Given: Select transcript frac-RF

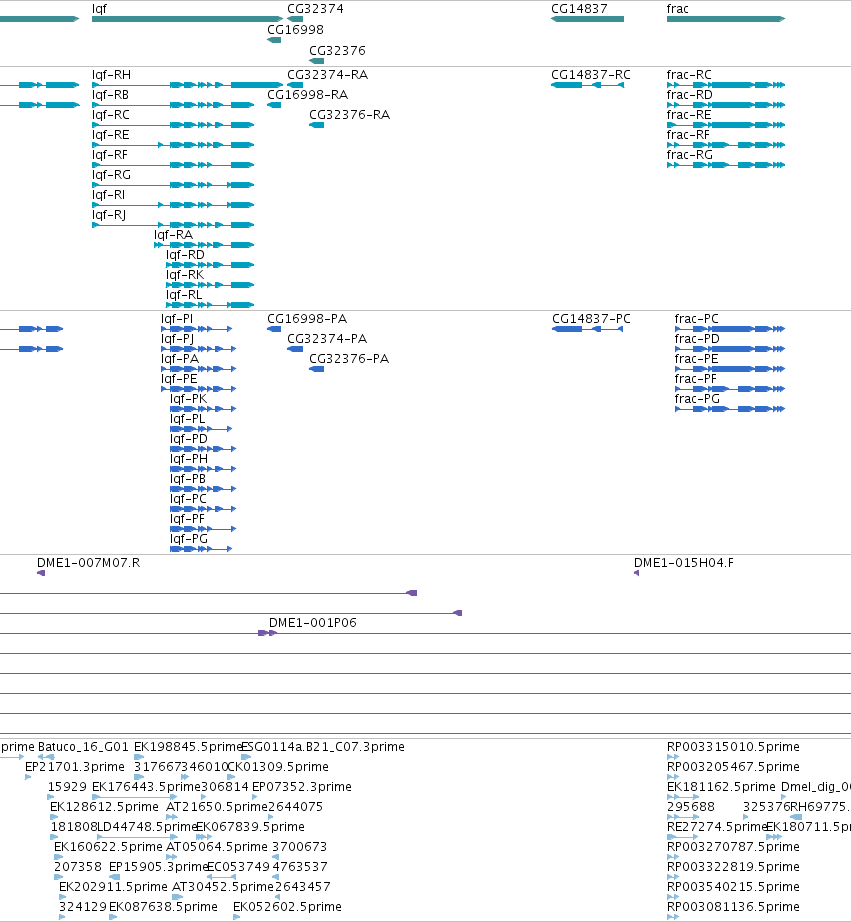Looking at the screenshot, I should (726, 145).
